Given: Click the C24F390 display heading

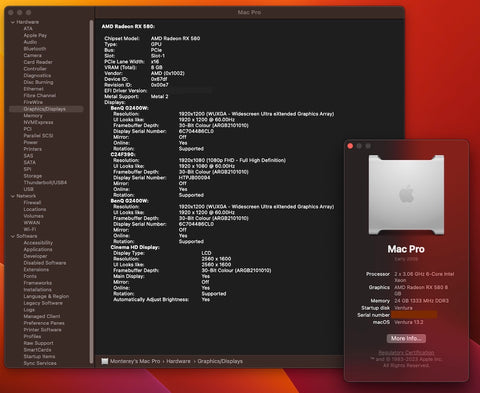Looking at the screenshot, I should pos(123,155).
